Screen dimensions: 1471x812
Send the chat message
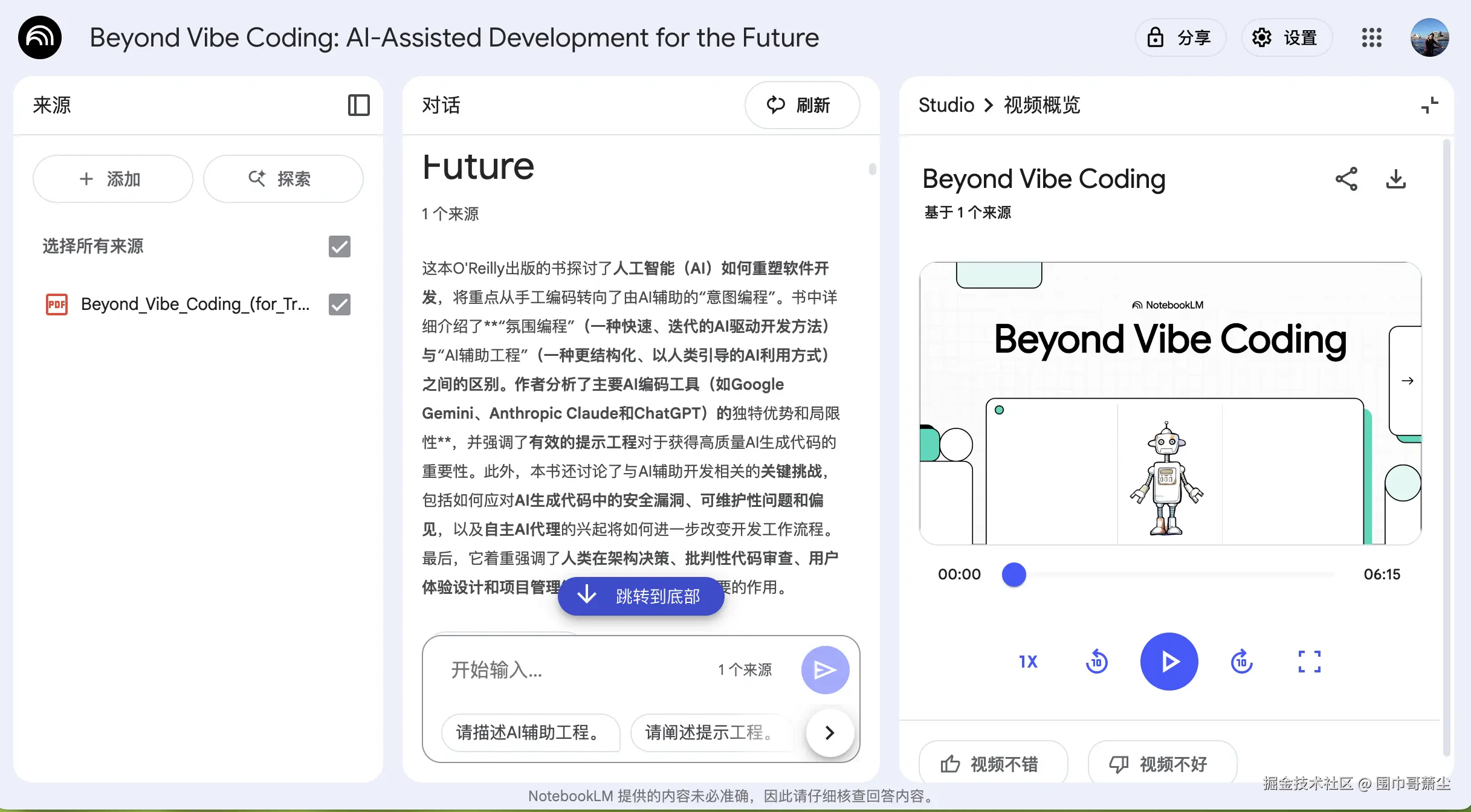(x=825, y=669)
